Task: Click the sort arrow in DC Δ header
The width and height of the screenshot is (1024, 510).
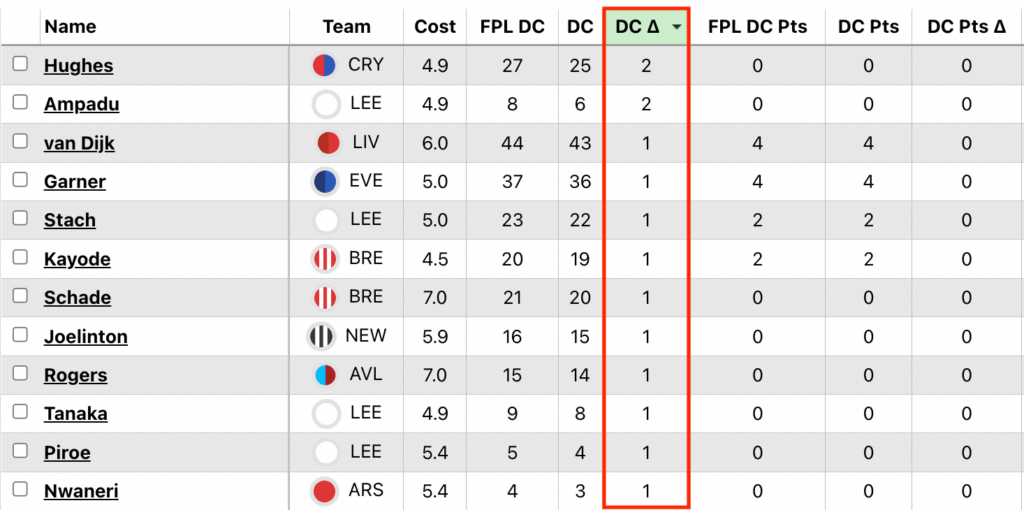Action: click(x=678, y=28)
